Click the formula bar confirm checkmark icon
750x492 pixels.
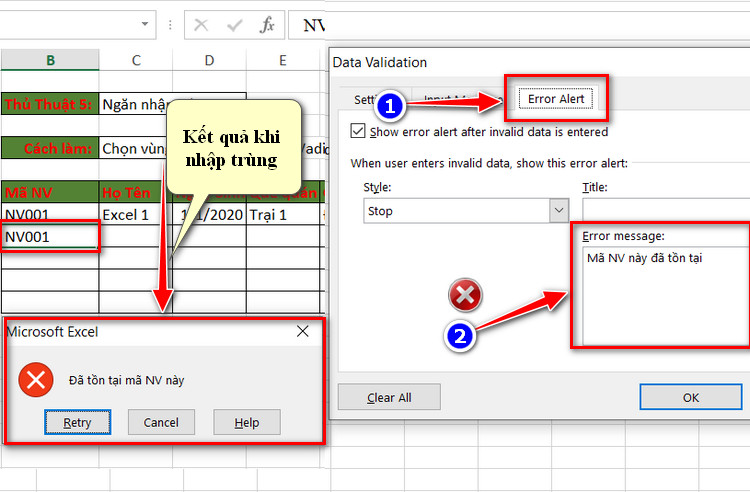click(234, 25)
